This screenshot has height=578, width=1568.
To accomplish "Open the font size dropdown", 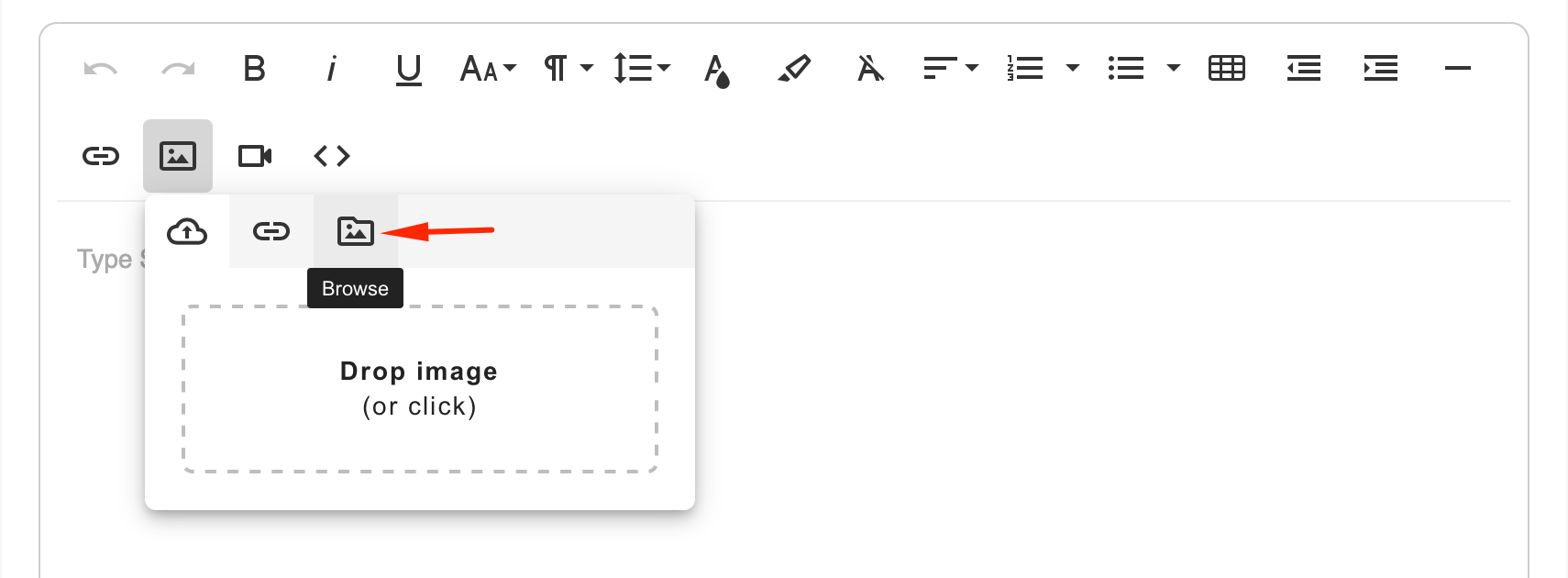I will click(x=489, y=69).
